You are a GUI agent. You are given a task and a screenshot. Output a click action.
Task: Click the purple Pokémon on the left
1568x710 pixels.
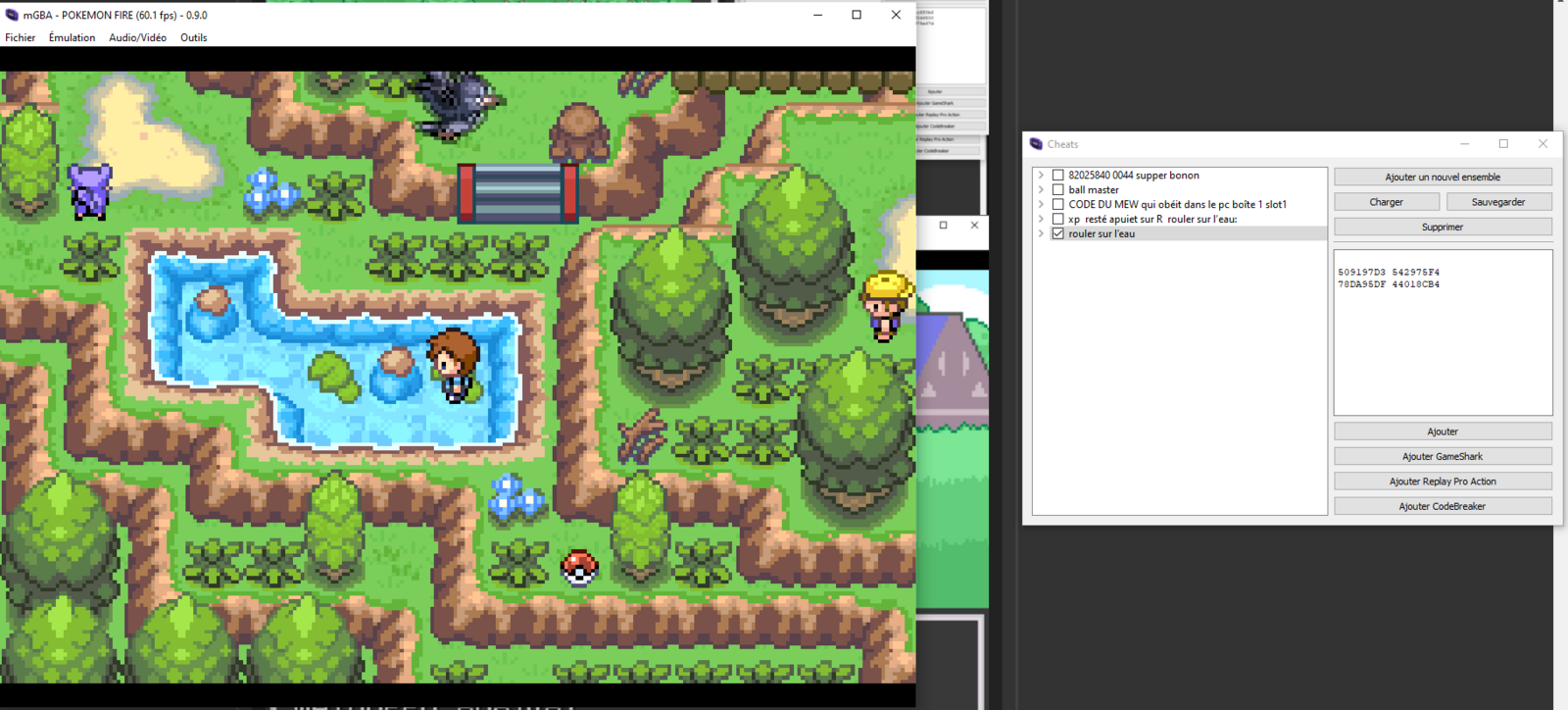pyautogui.click(x=90, y=190)
